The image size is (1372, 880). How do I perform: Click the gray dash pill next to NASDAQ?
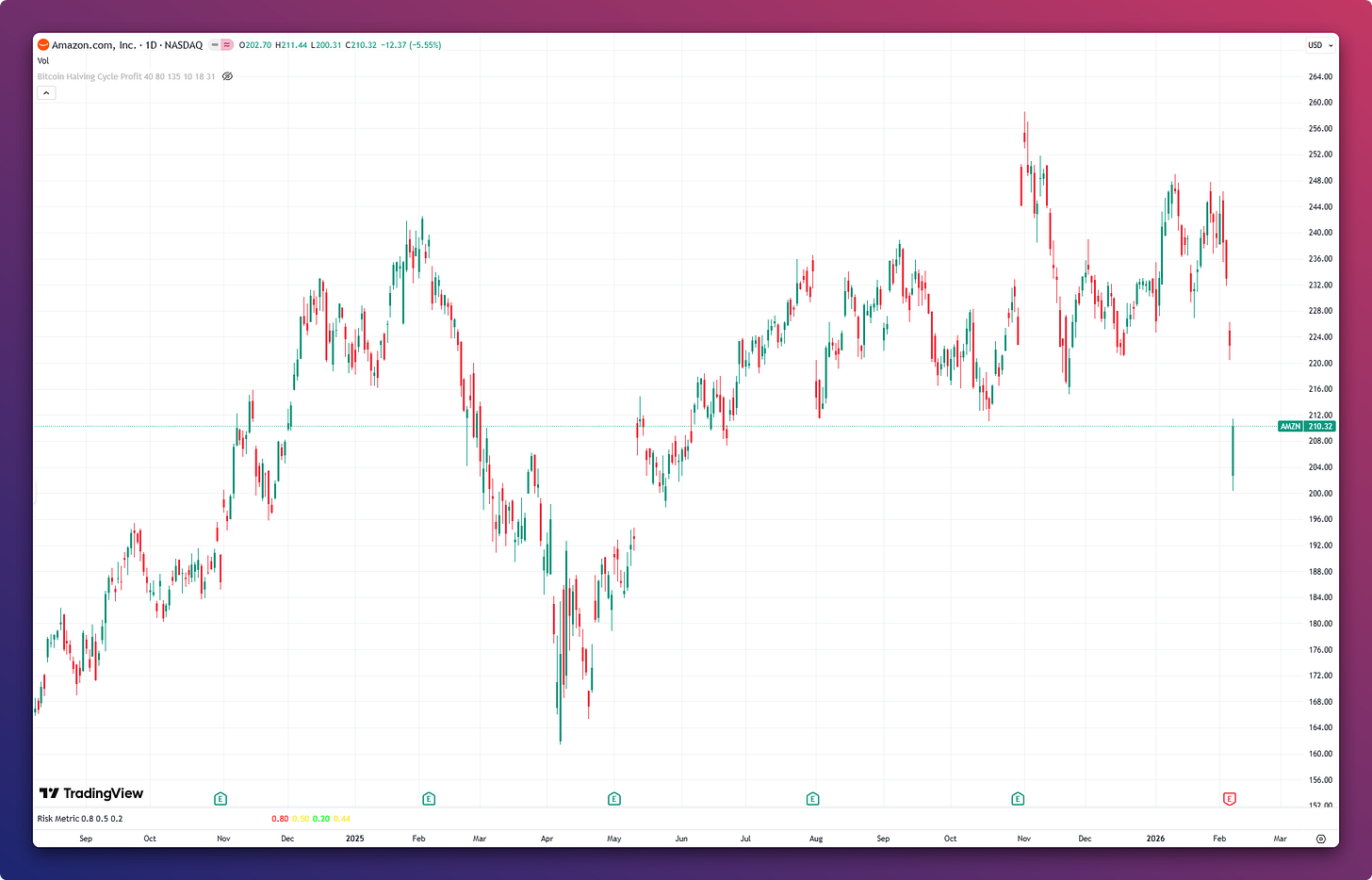pos(215,45)
